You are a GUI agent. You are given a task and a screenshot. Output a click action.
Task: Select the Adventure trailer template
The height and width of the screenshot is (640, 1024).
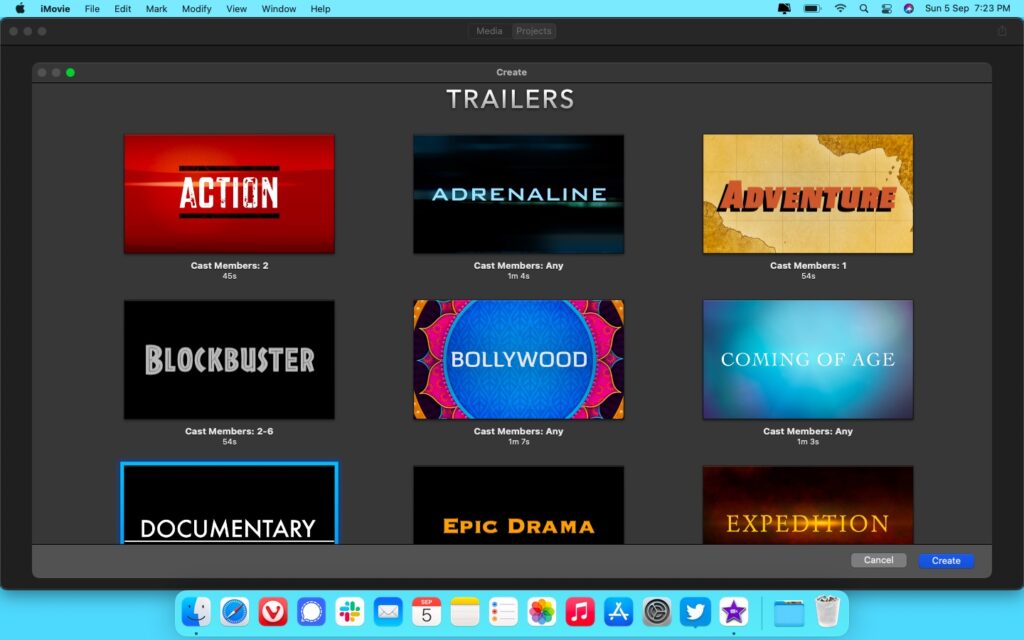(807, 193)
